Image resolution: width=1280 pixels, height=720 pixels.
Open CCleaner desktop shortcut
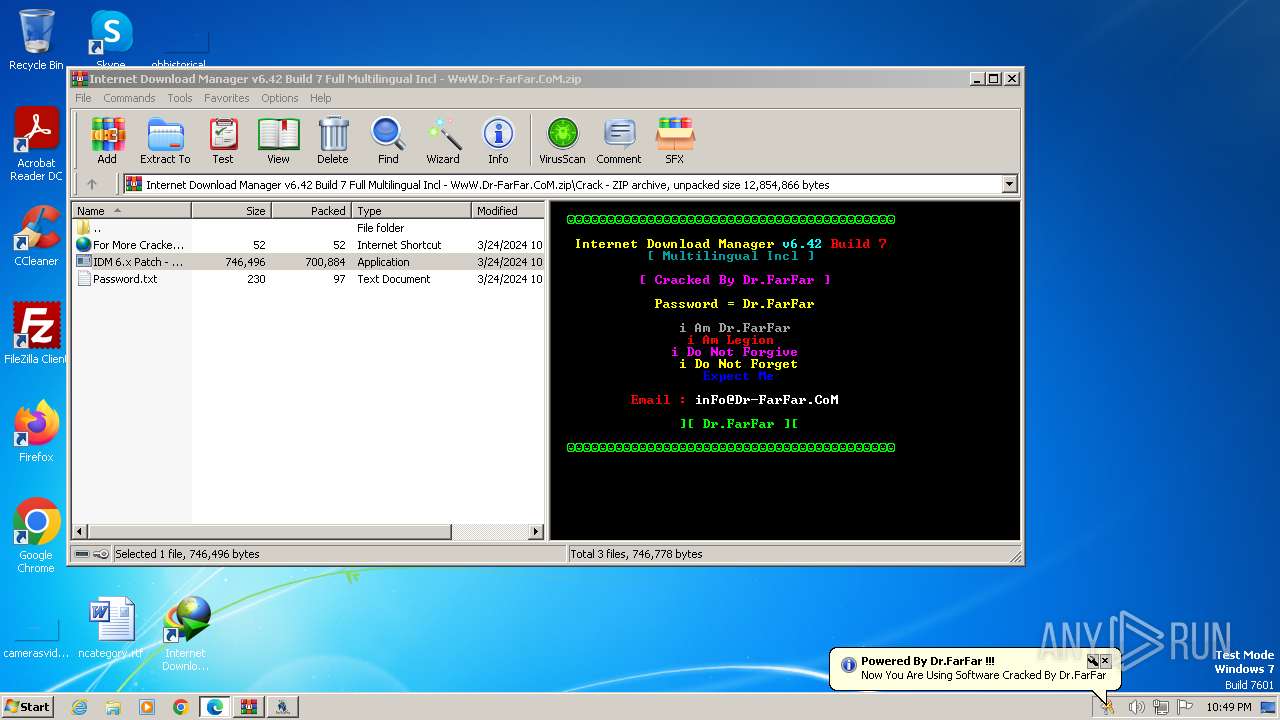[x=36, y=236]
